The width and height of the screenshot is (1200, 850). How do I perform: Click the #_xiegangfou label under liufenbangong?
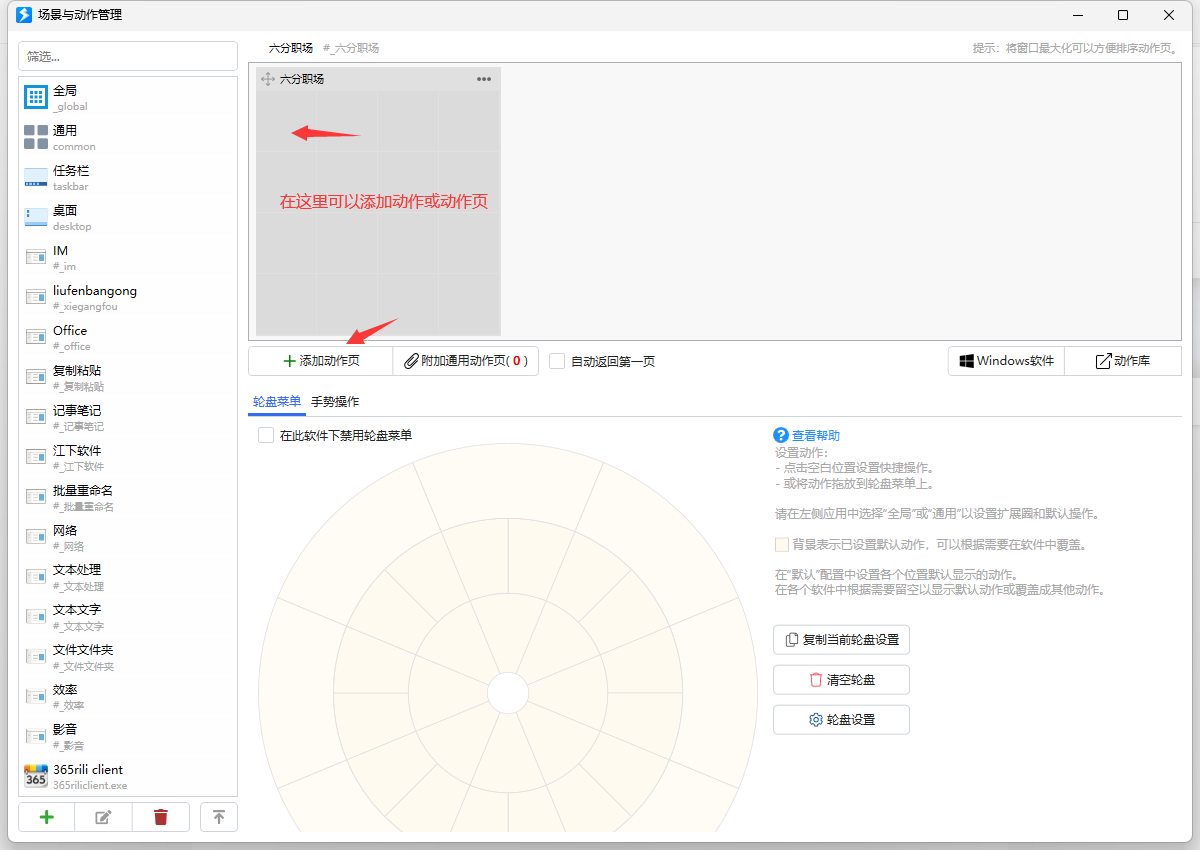[85, 306]
